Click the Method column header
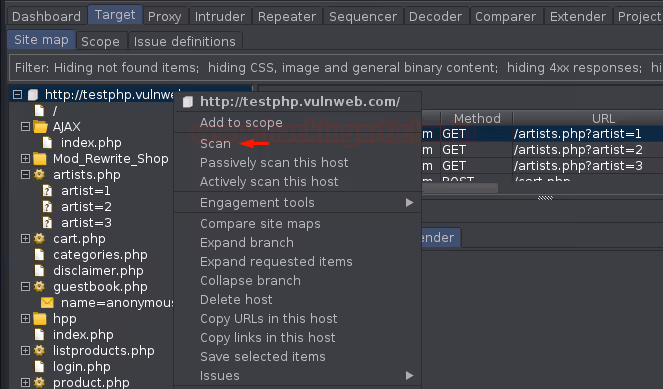Screen dimensions: 663x389 [477, 118]
